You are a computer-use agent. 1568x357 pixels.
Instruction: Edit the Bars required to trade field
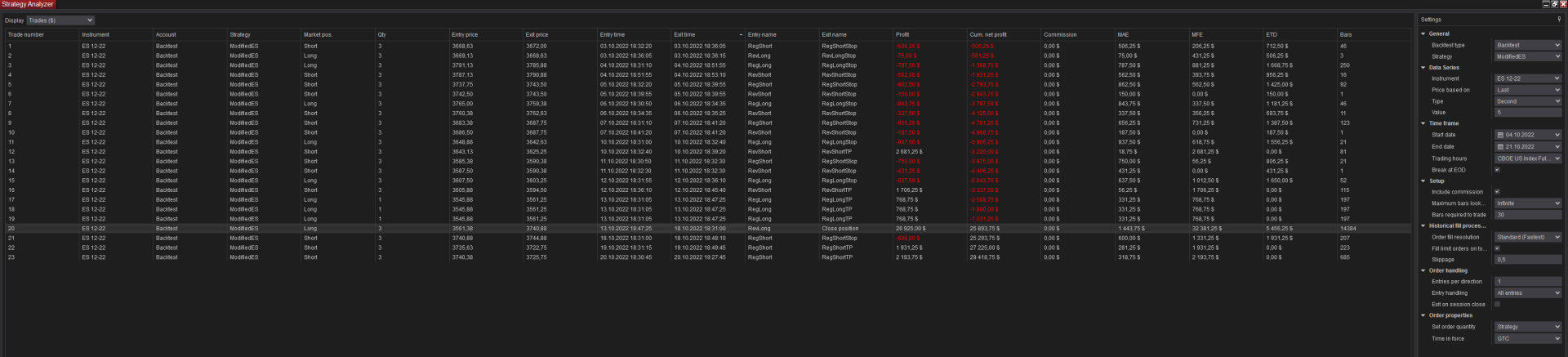(1528, 215)
